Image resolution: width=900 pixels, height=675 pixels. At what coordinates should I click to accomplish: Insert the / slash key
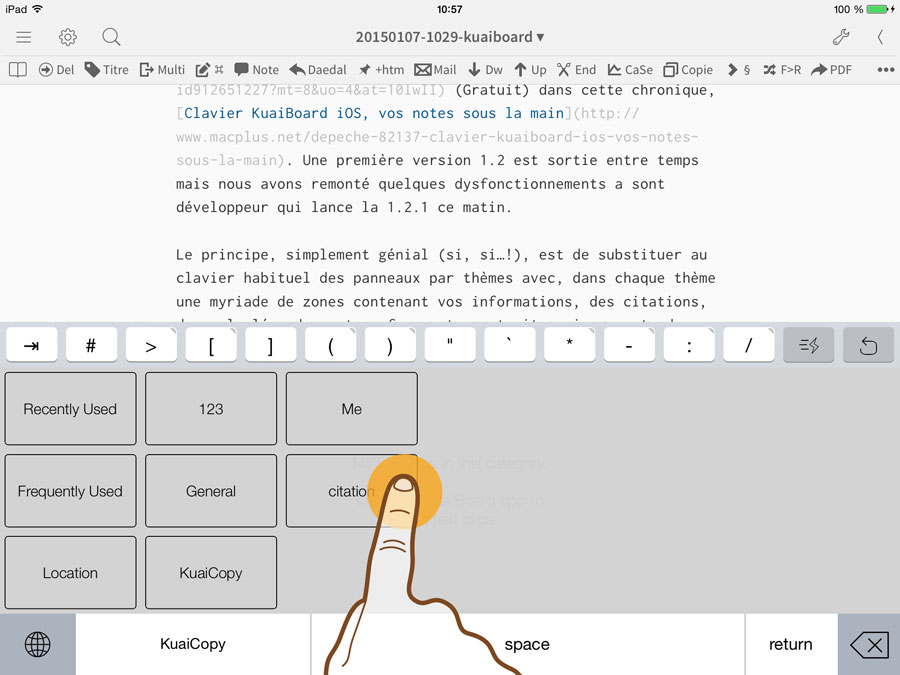coord(748,345)
